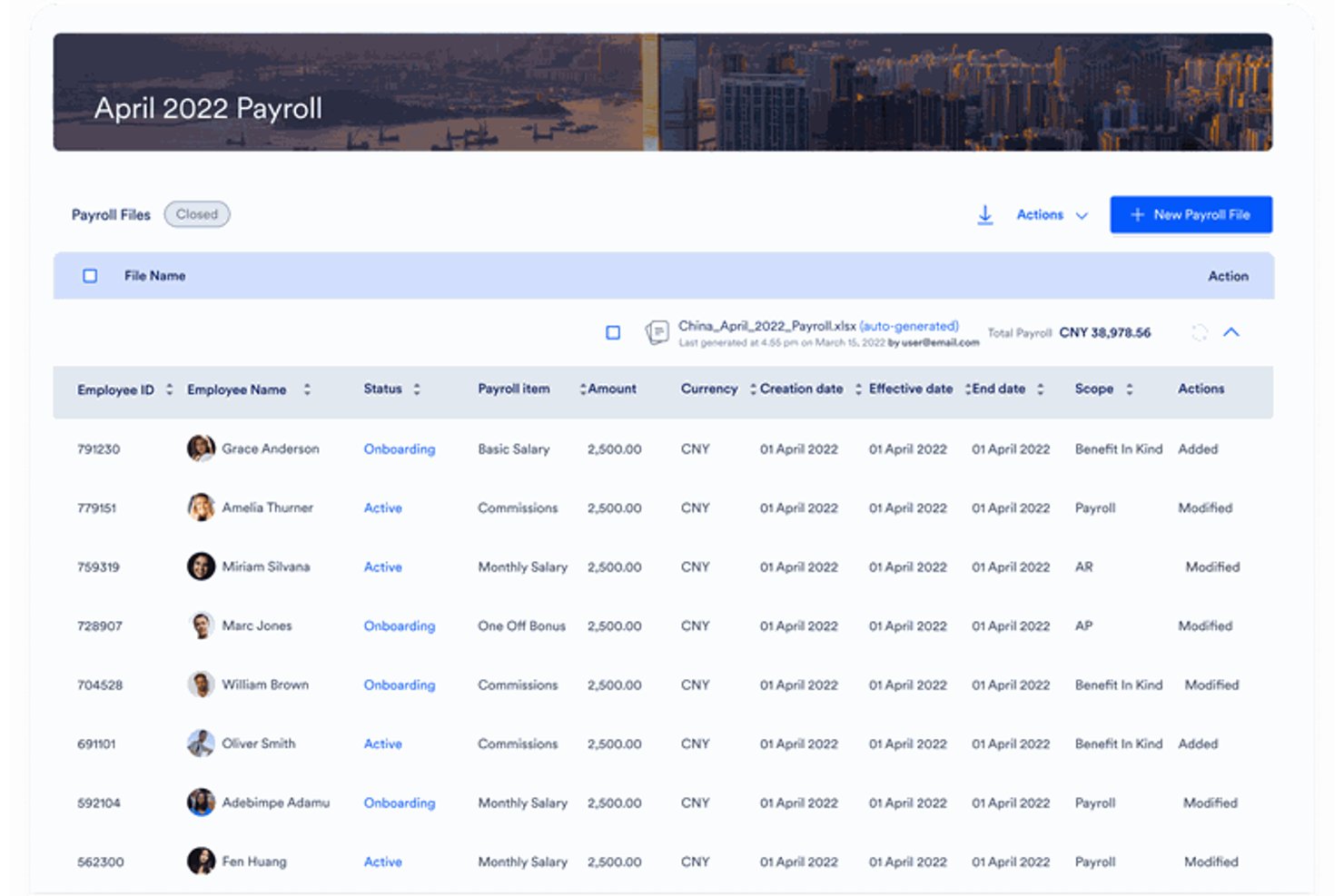1344x896 pixels.
Task: Click Adebimpe Adamu's employee name
Action: [x=276, y=803]
